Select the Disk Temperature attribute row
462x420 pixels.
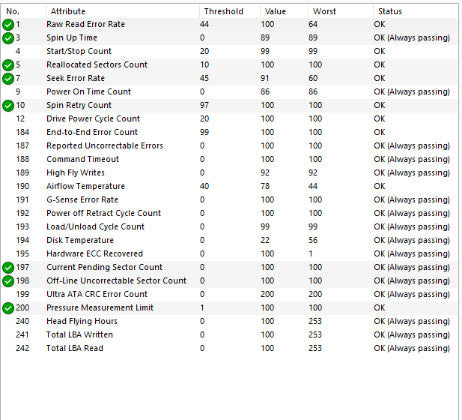(229, 240)
